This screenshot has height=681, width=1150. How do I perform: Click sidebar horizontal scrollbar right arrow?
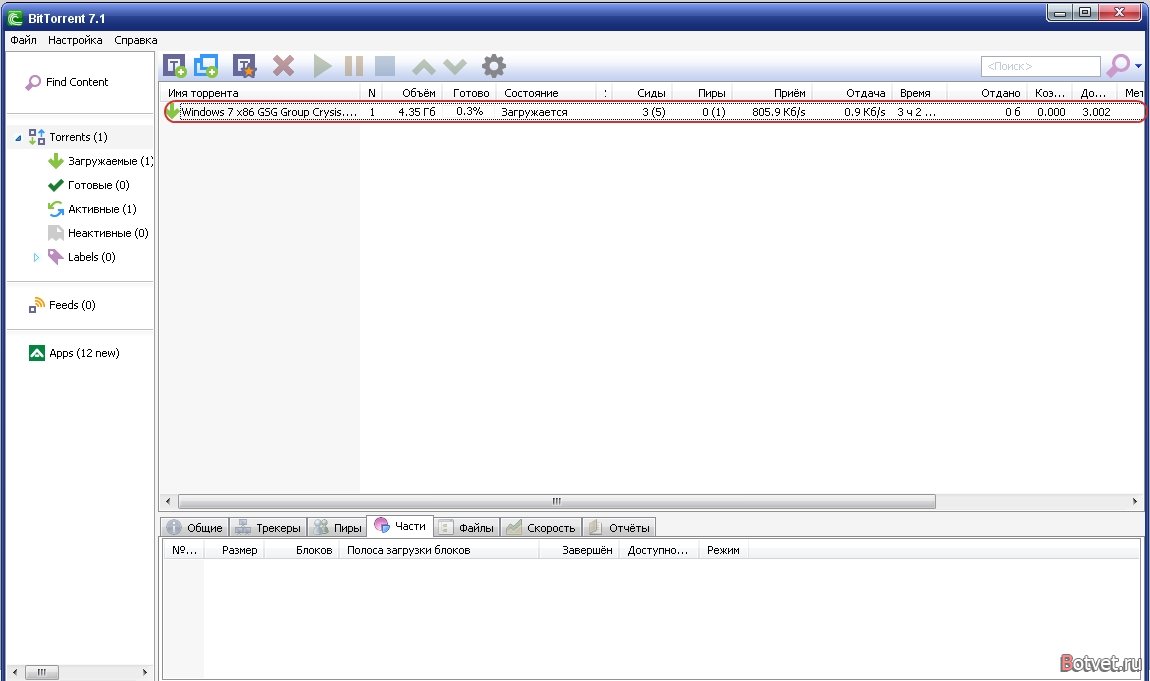(144, 672)
